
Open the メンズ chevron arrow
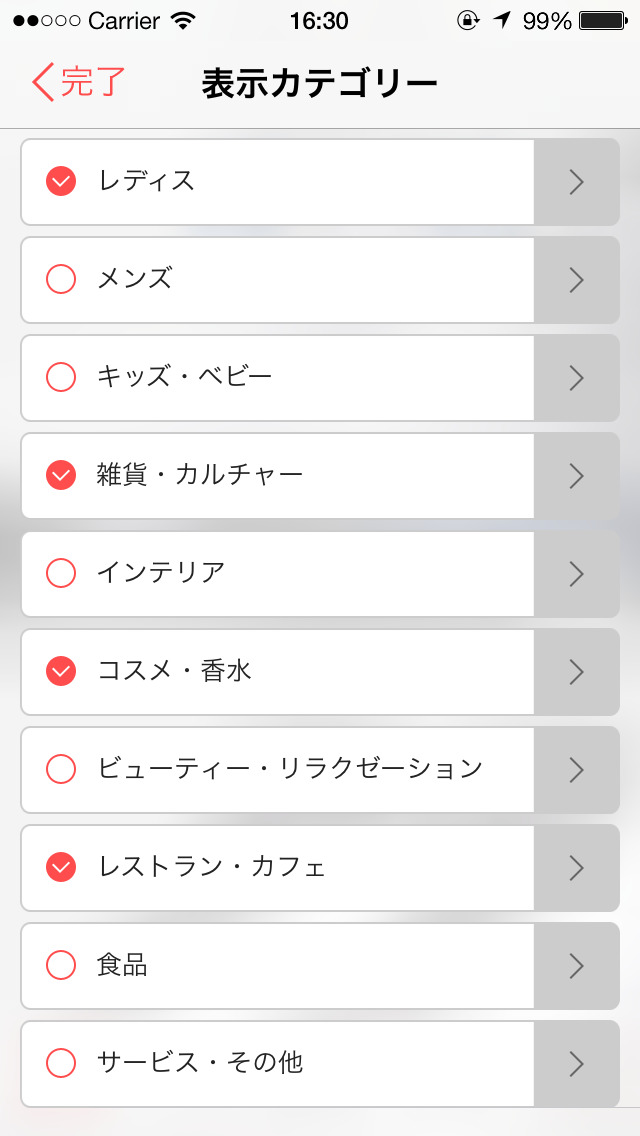(576, 280)
